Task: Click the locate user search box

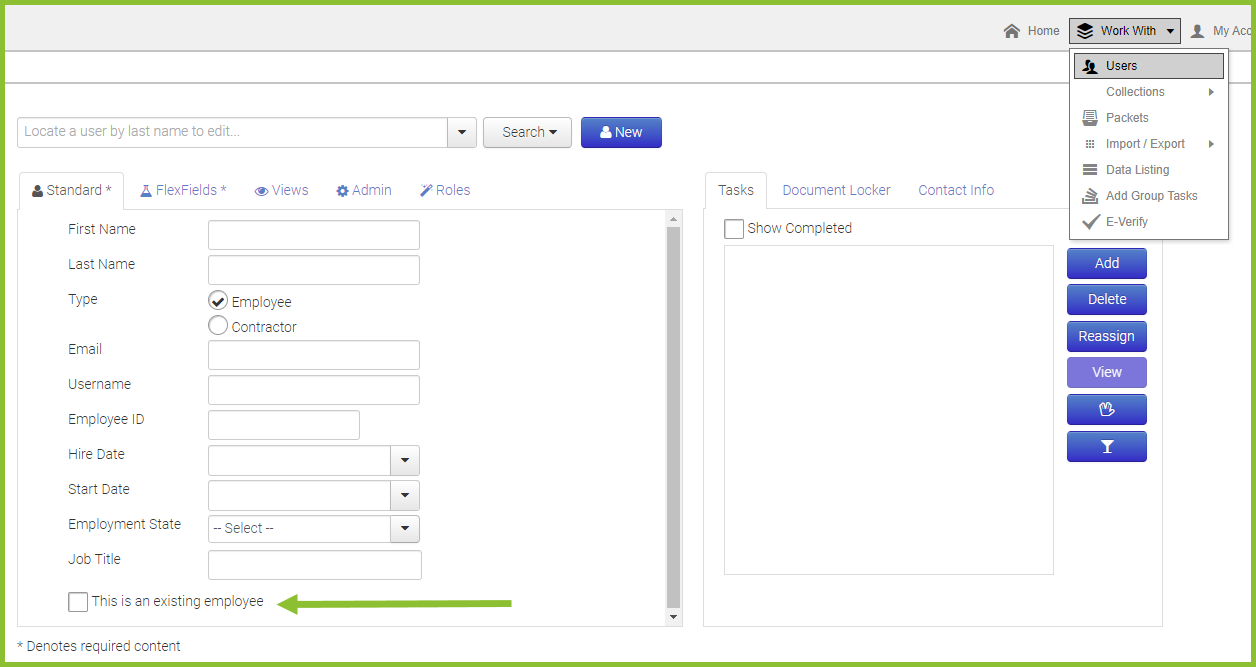Action: (232, 132)
